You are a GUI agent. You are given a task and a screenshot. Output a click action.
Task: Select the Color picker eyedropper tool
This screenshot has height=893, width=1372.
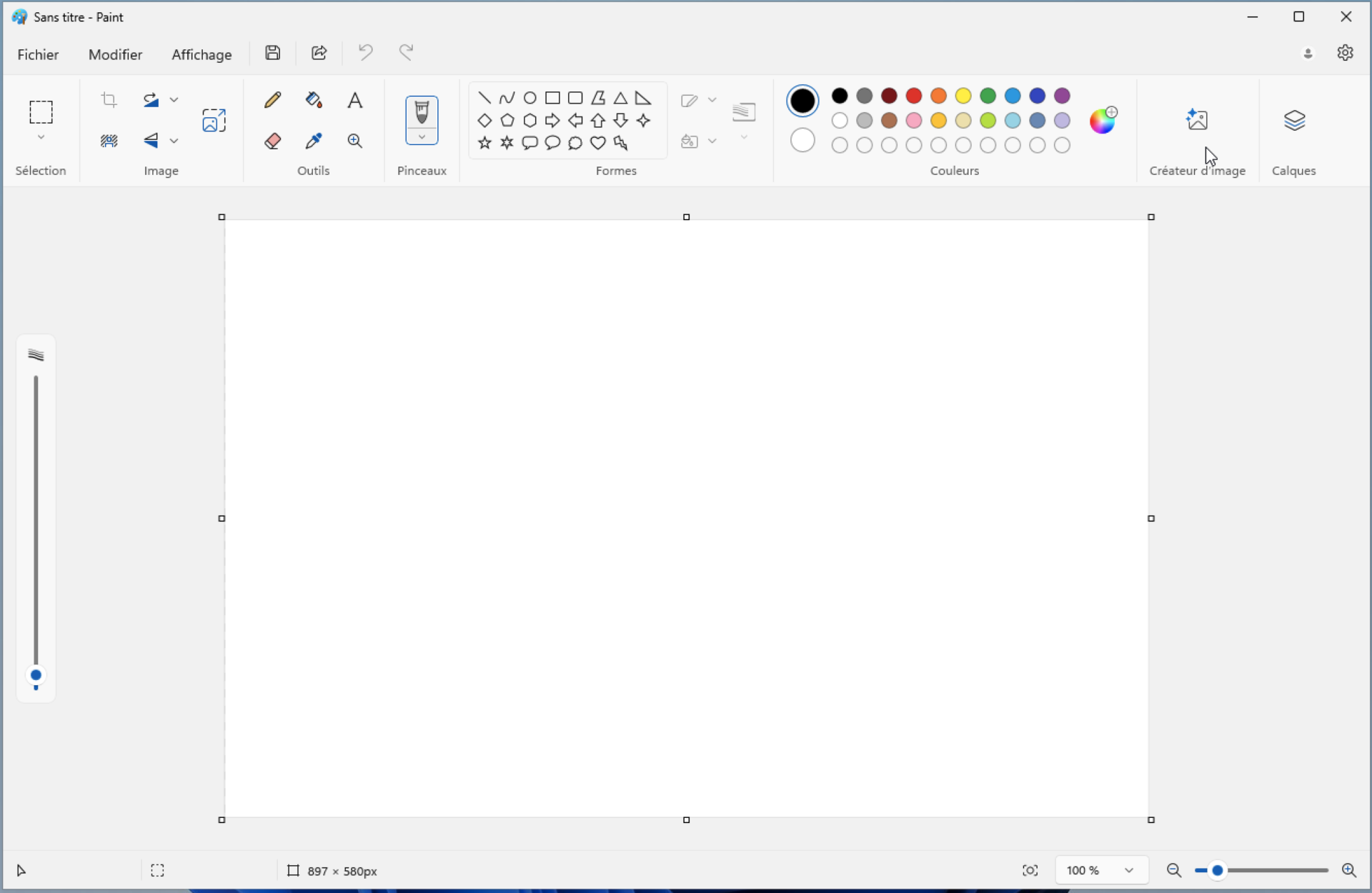click(314, 141)
